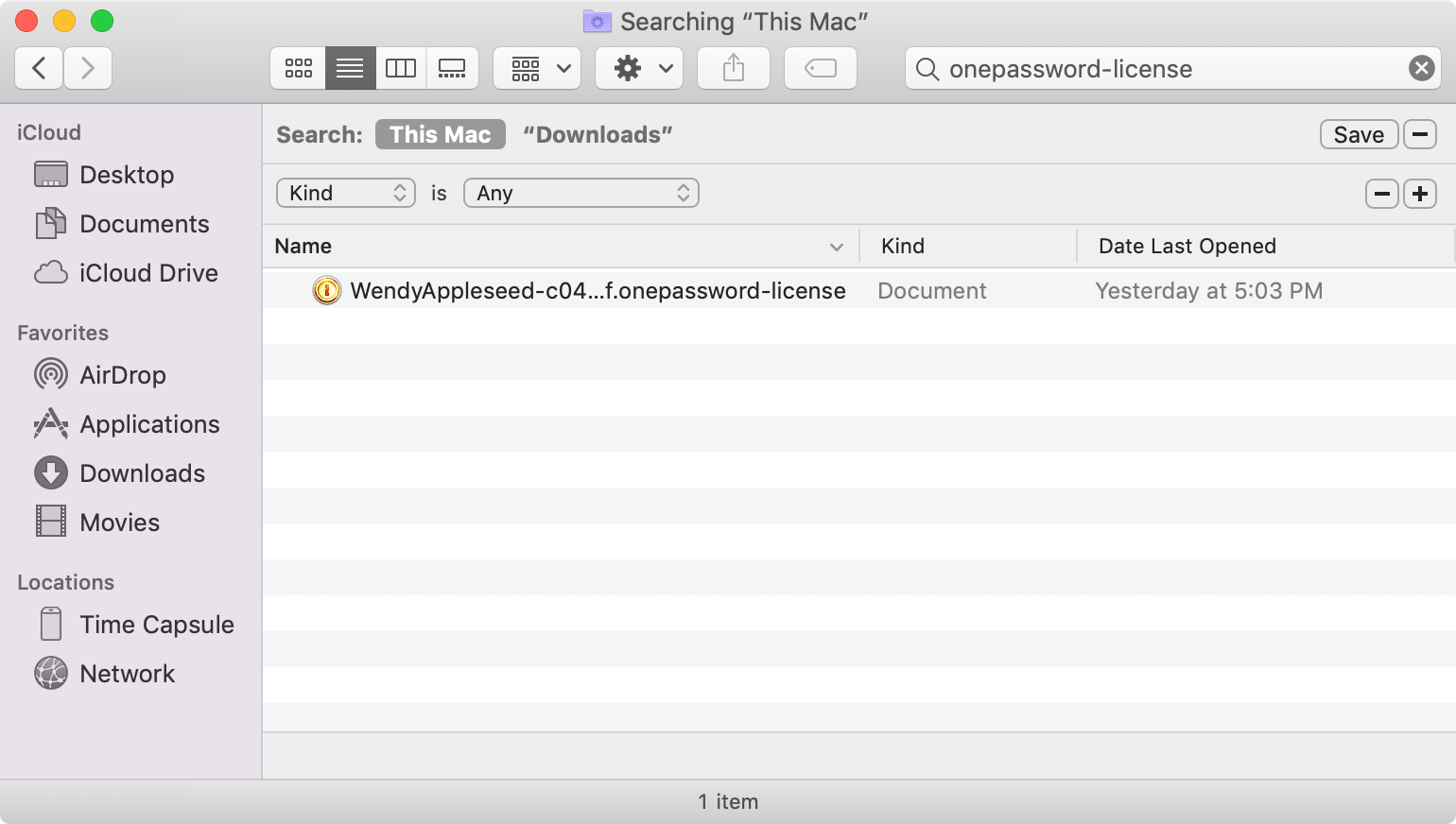Click the smart folder icon in title bar

pos(598,21)
